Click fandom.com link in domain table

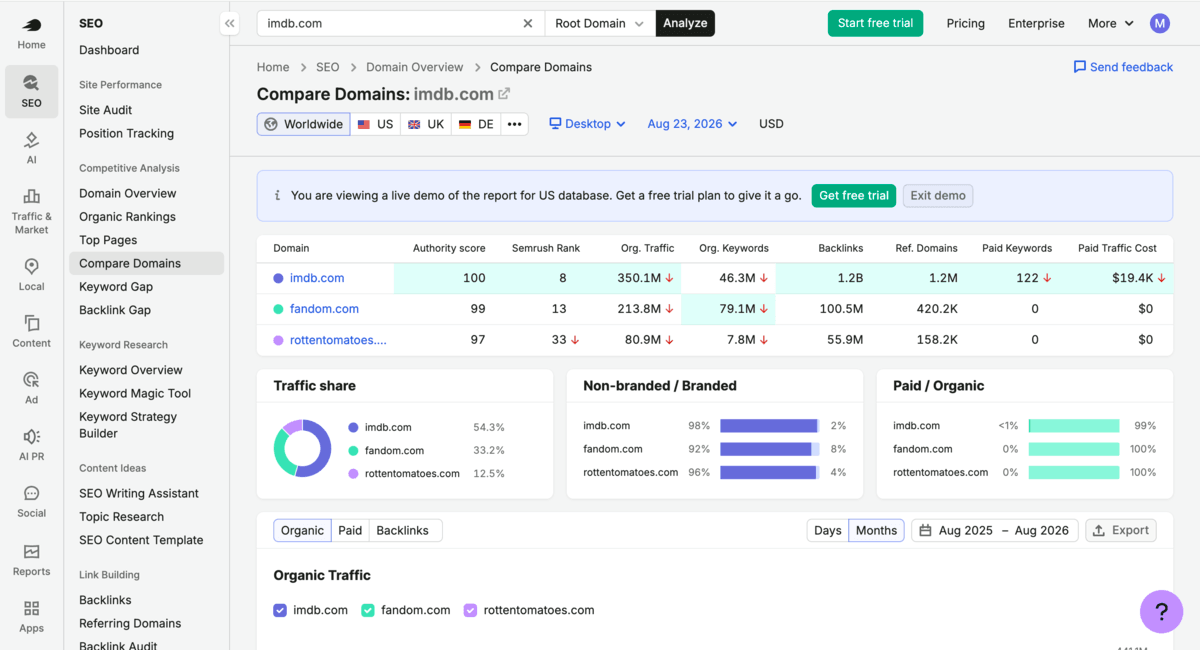point(324,309)
